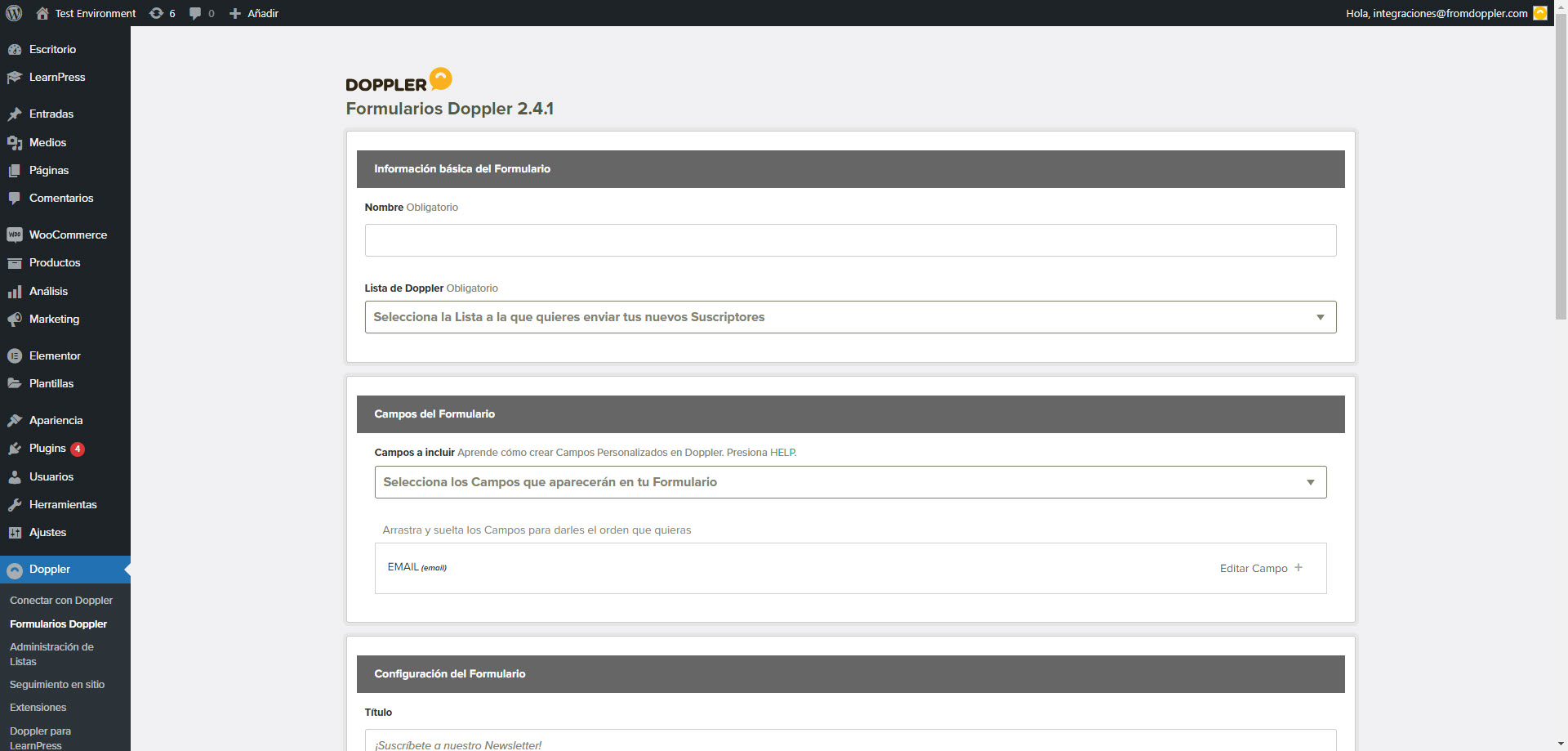This screenshot has width=1568, height=751.
Task: Click the LearnPress graduation cap icon
Action: pos(15,78)
